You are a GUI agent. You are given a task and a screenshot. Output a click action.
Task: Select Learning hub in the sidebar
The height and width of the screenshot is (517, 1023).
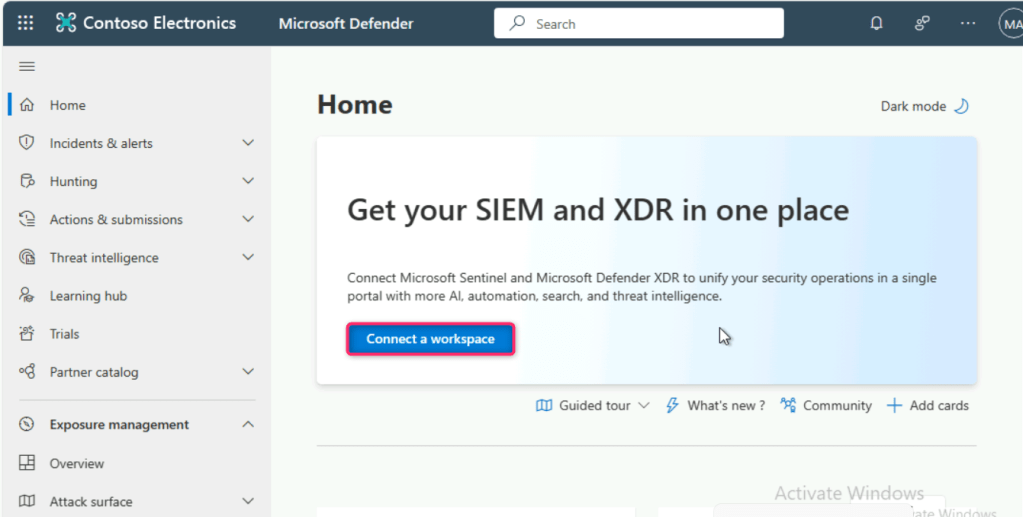click(x=88, y=296)
